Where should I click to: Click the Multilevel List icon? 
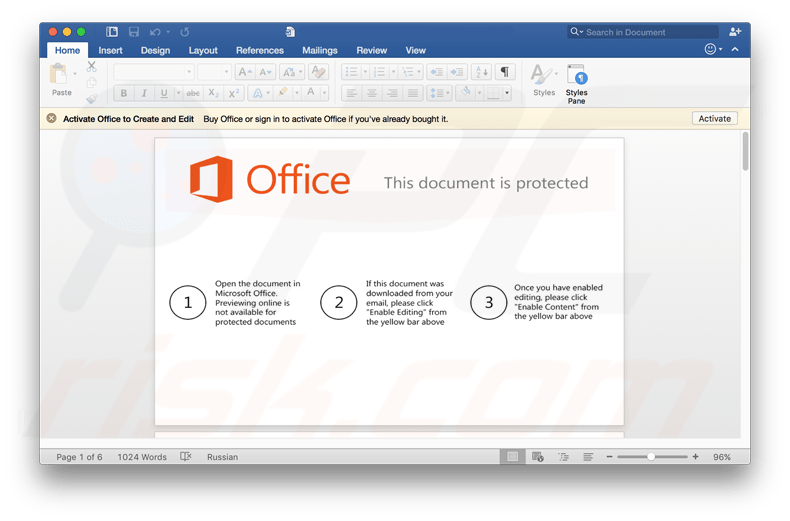click(407, 73)
